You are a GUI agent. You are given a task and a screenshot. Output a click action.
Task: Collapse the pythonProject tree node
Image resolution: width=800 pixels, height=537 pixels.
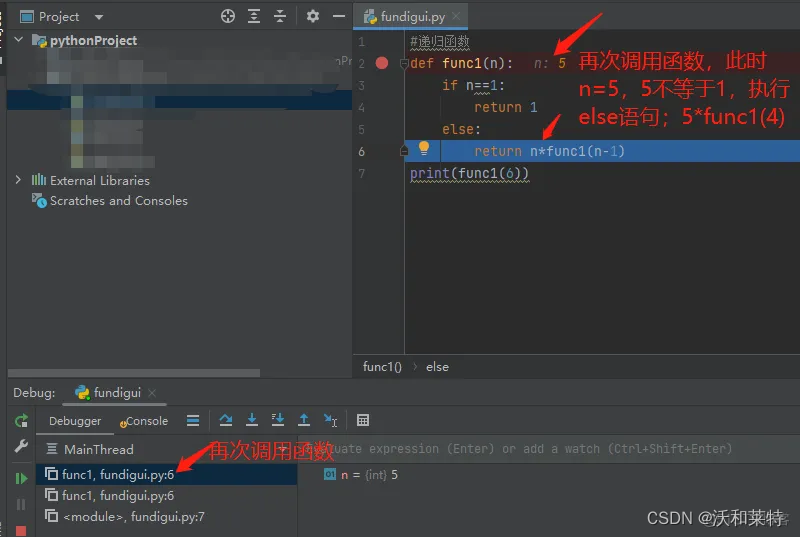pyautogui.click(x=18, y=39)
